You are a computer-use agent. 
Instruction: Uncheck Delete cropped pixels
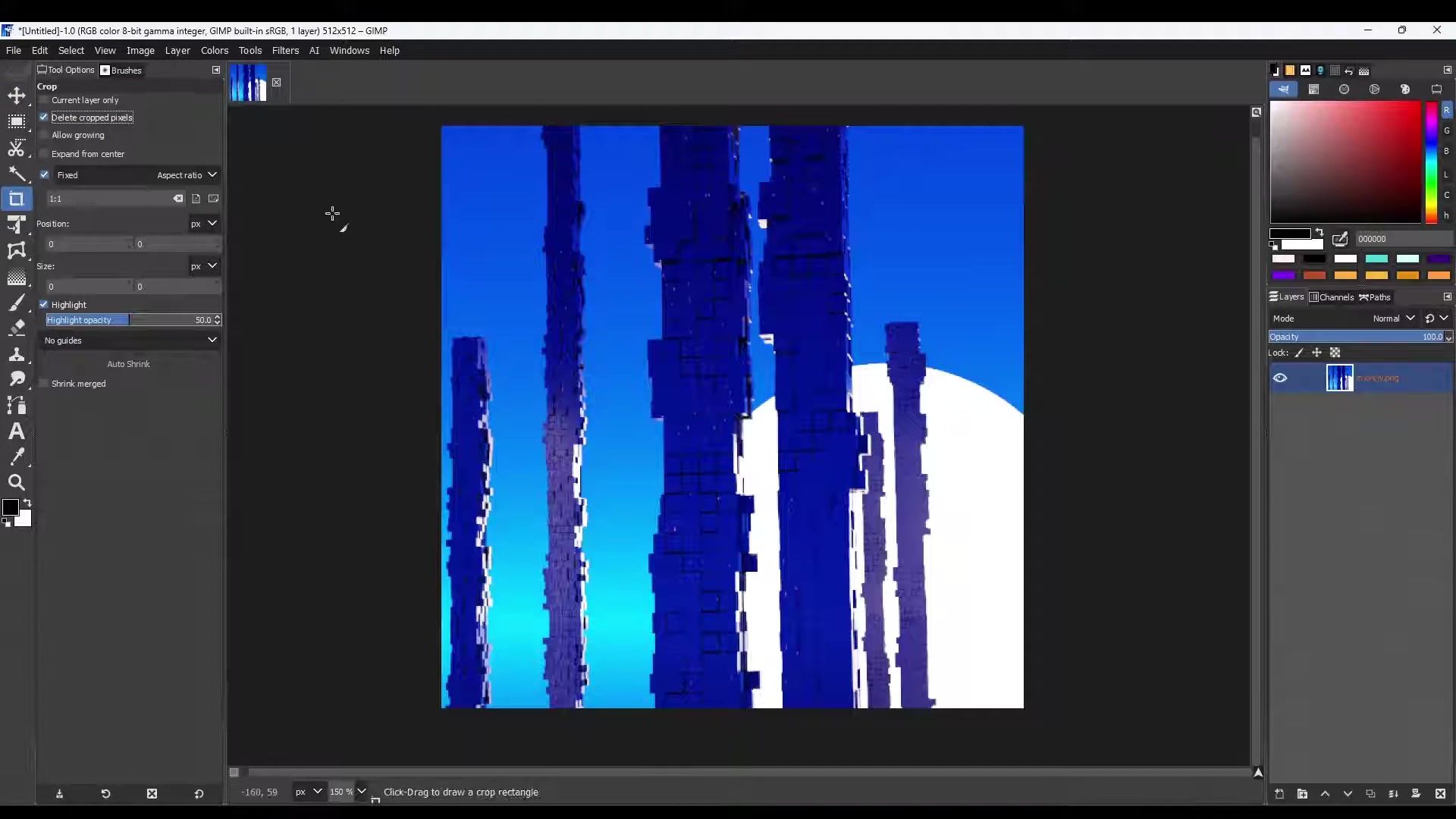(x=44, y=118)
